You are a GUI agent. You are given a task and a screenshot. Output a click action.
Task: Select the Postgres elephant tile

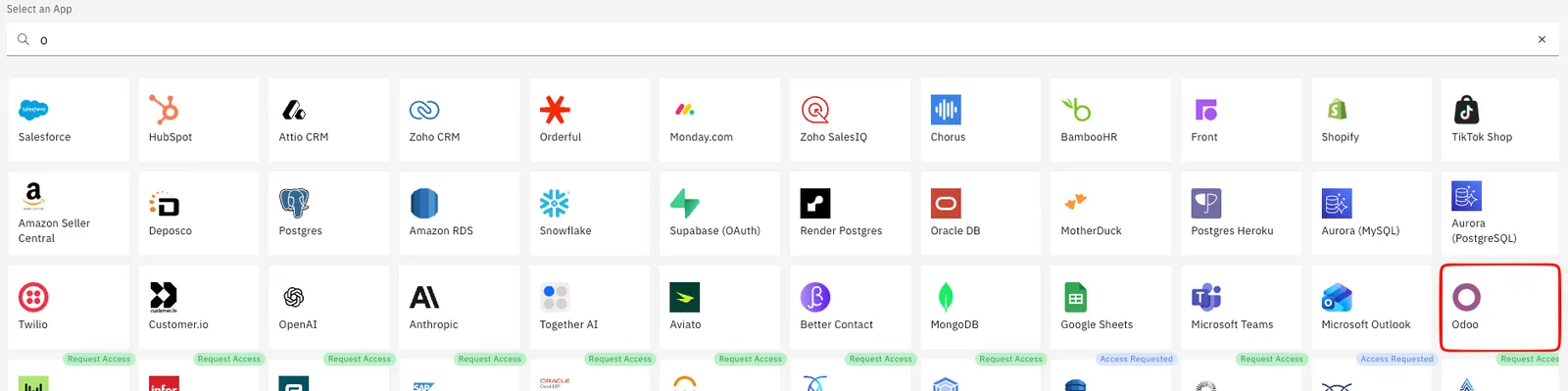(329, 214)
